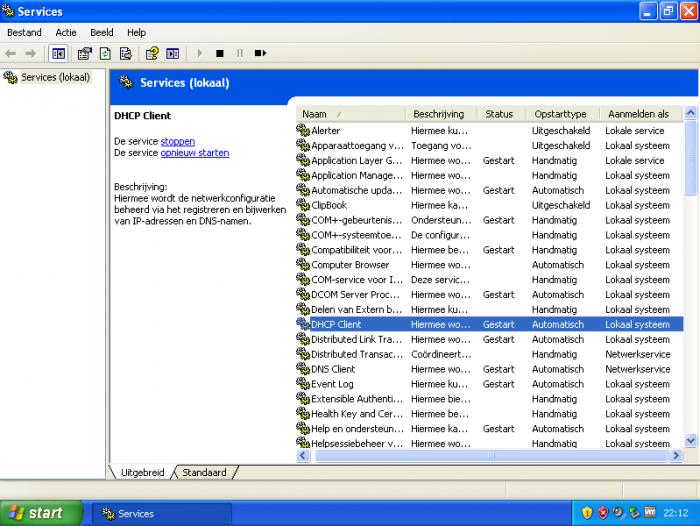The image size is (700, 526).
Task: Select the Health Key and Cer... service
Action: (490, 413)
